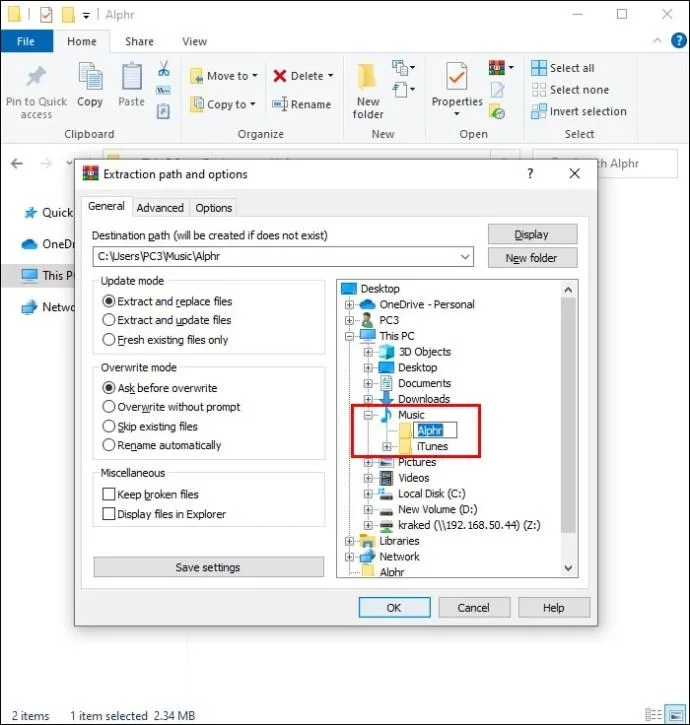690x725 pixels.
Task: Select OneDrive - Personal cloud icon in tree
Action: [367, 304]
